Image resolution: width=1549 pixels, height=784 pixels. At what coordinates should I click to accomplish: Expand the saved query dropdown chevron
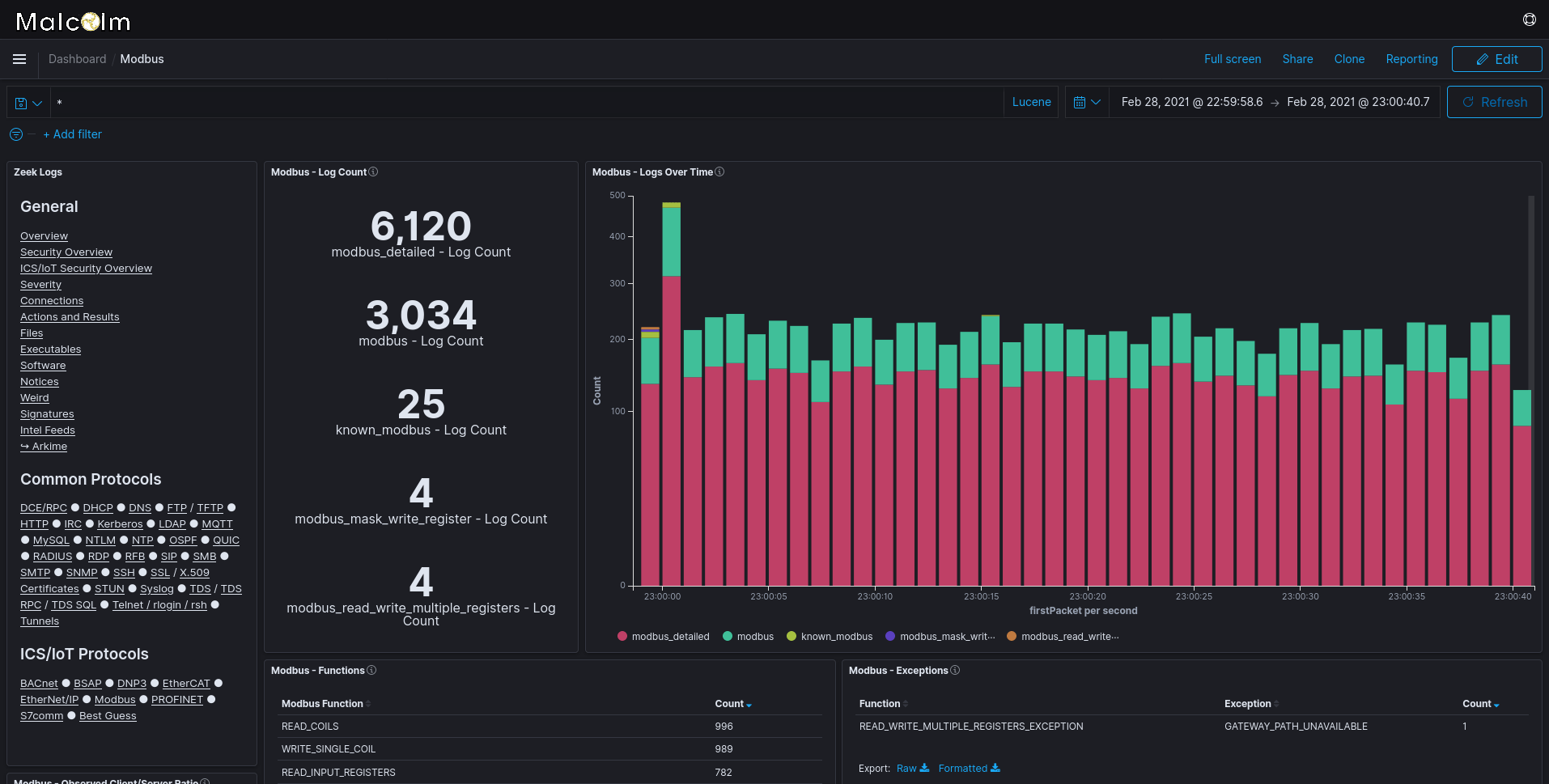tap(36, 102)
